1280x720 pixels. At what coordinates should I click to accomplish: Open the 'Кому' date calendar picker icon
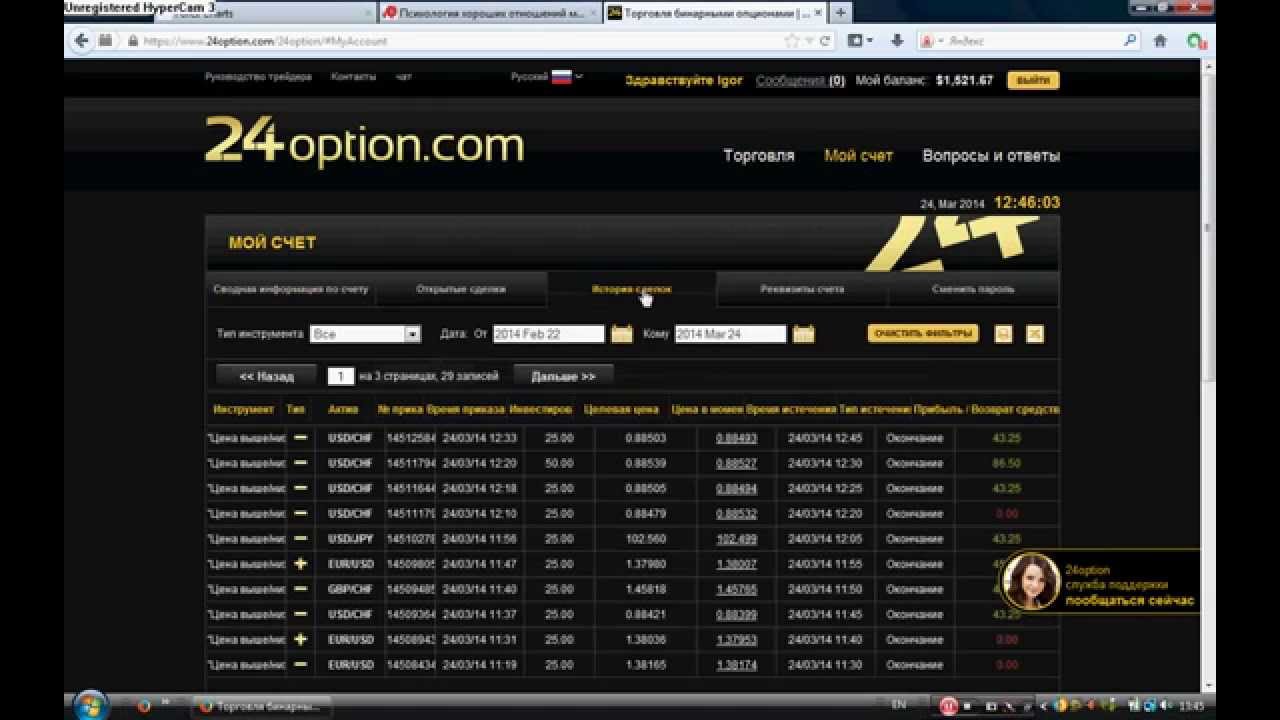pyautogui.click(x=804, y=334)
